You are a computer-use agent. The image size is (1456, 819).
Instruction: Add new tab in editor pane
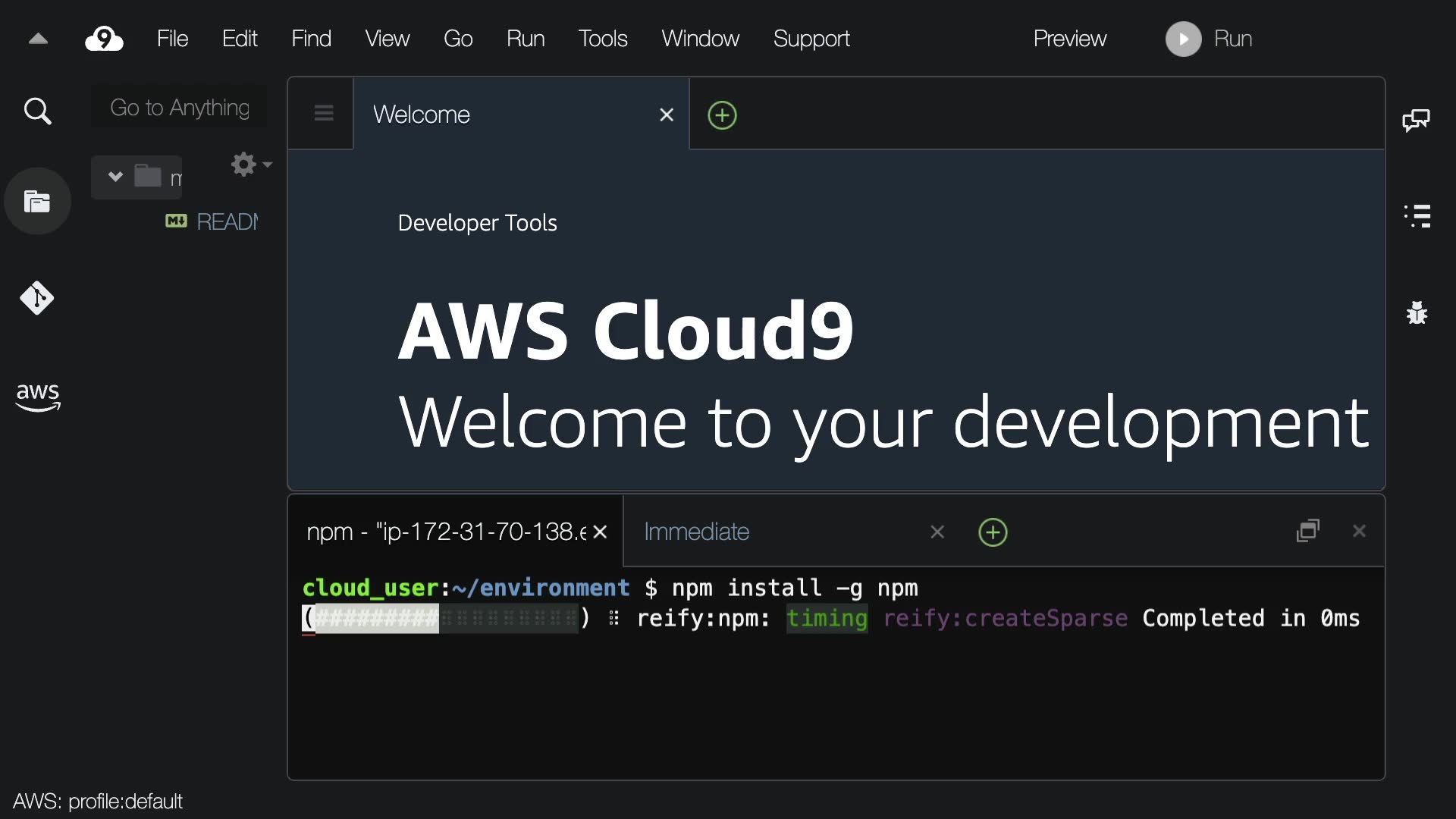(x=722, y=115)
